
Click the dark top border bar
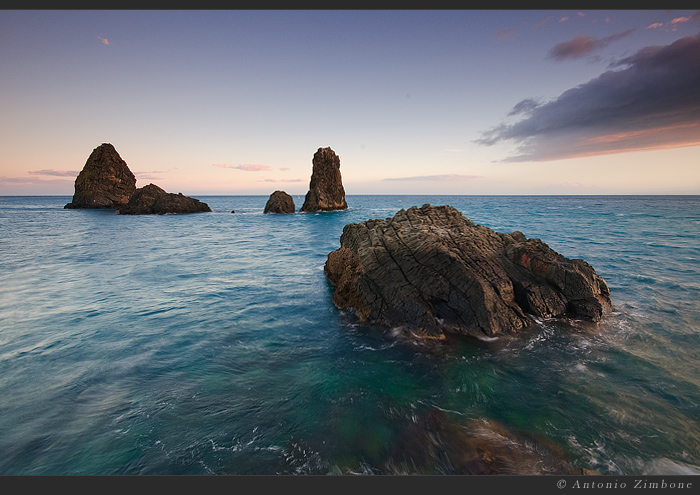click(x=350, y=5)
